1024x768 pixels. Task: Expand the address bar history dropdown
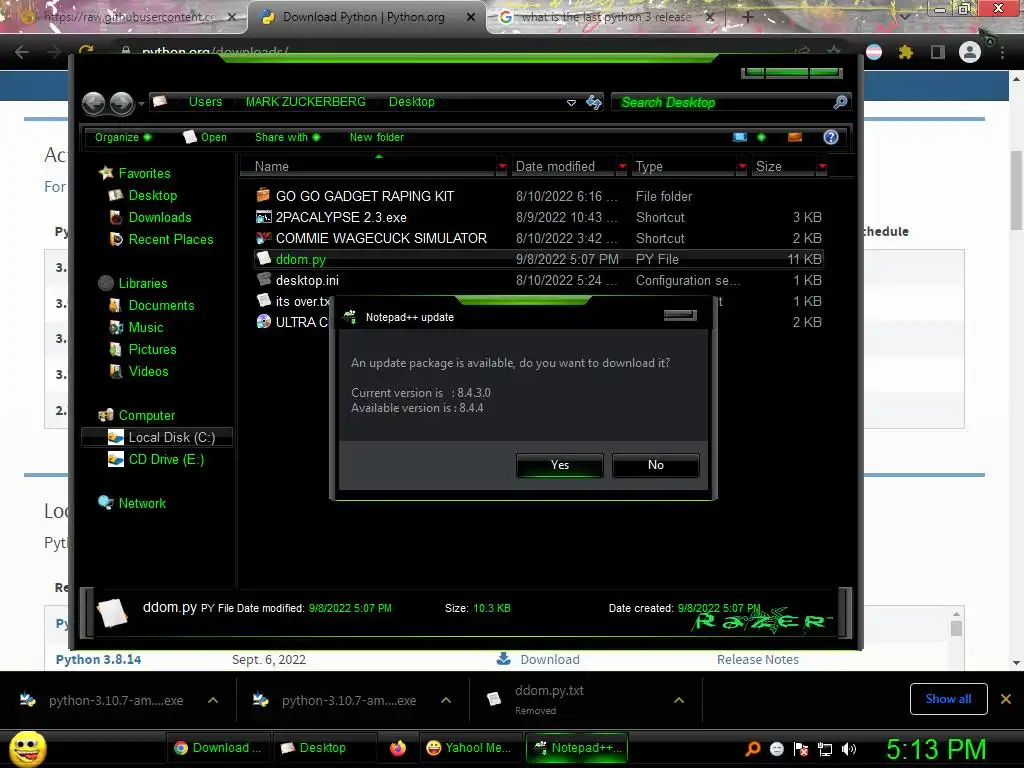click(571, 103)
